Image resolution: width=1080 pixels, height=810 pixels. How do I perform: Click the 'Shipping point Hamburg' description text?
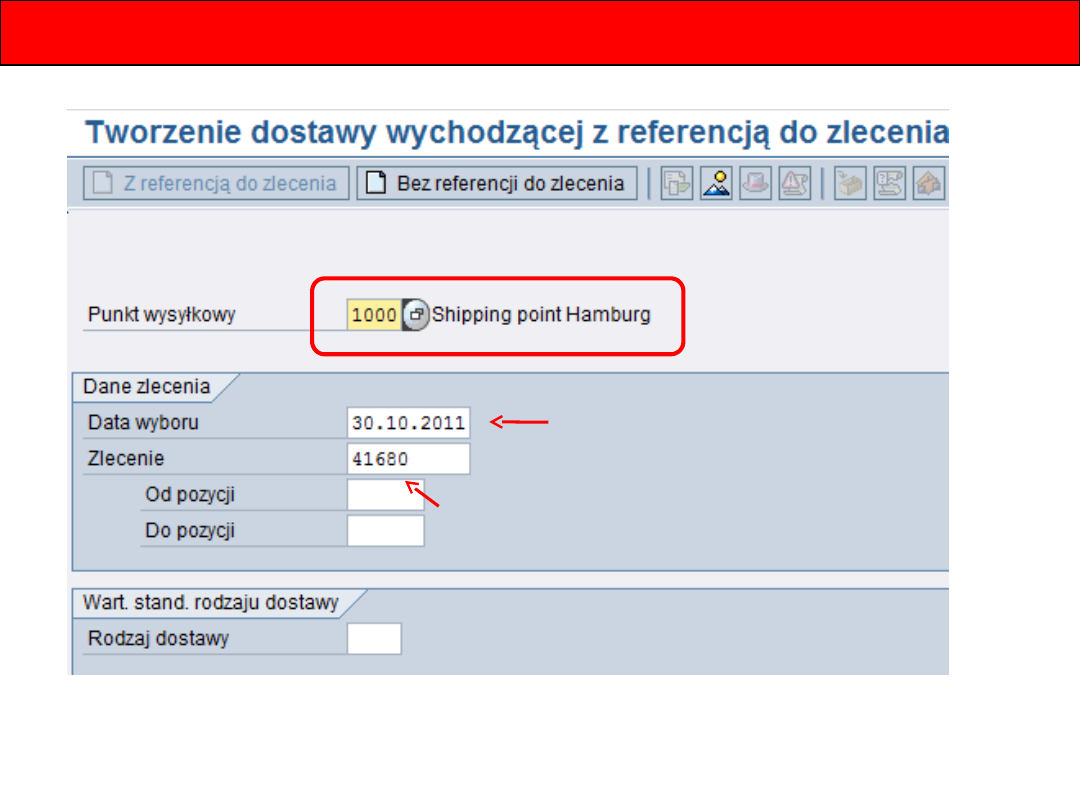pos(541,315)
